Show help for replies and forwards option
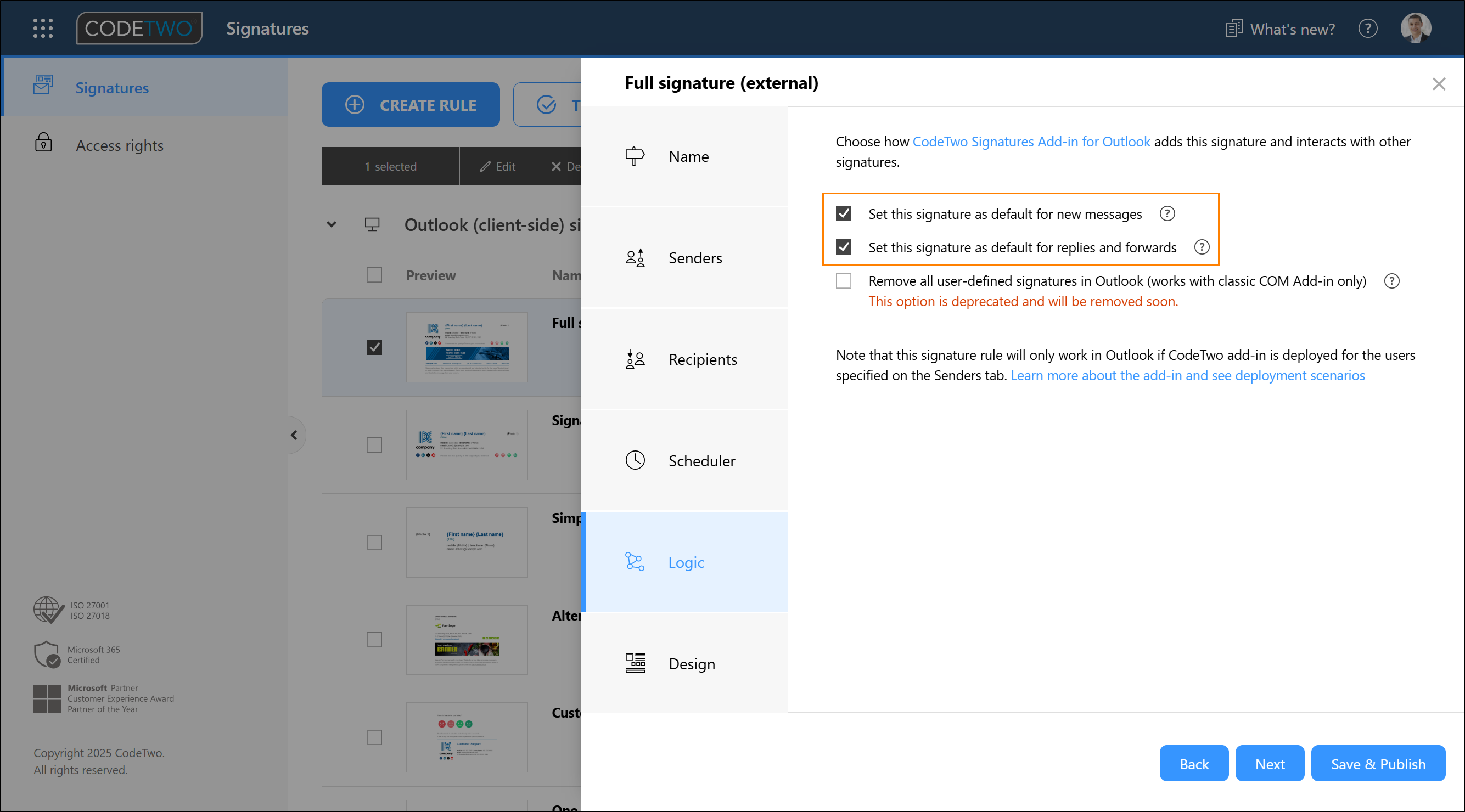This screenshot has width=1465, height=812. coord(1202,247)
